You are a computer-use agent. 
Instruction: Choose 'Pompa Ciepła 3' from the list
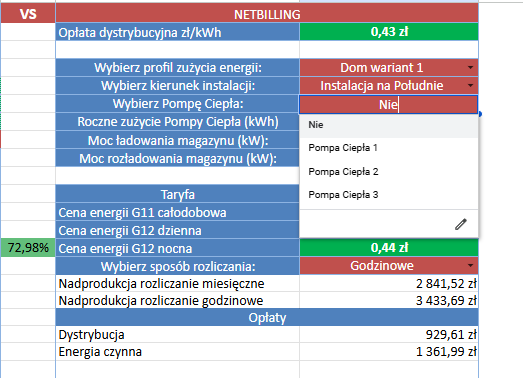click(389, 195)
